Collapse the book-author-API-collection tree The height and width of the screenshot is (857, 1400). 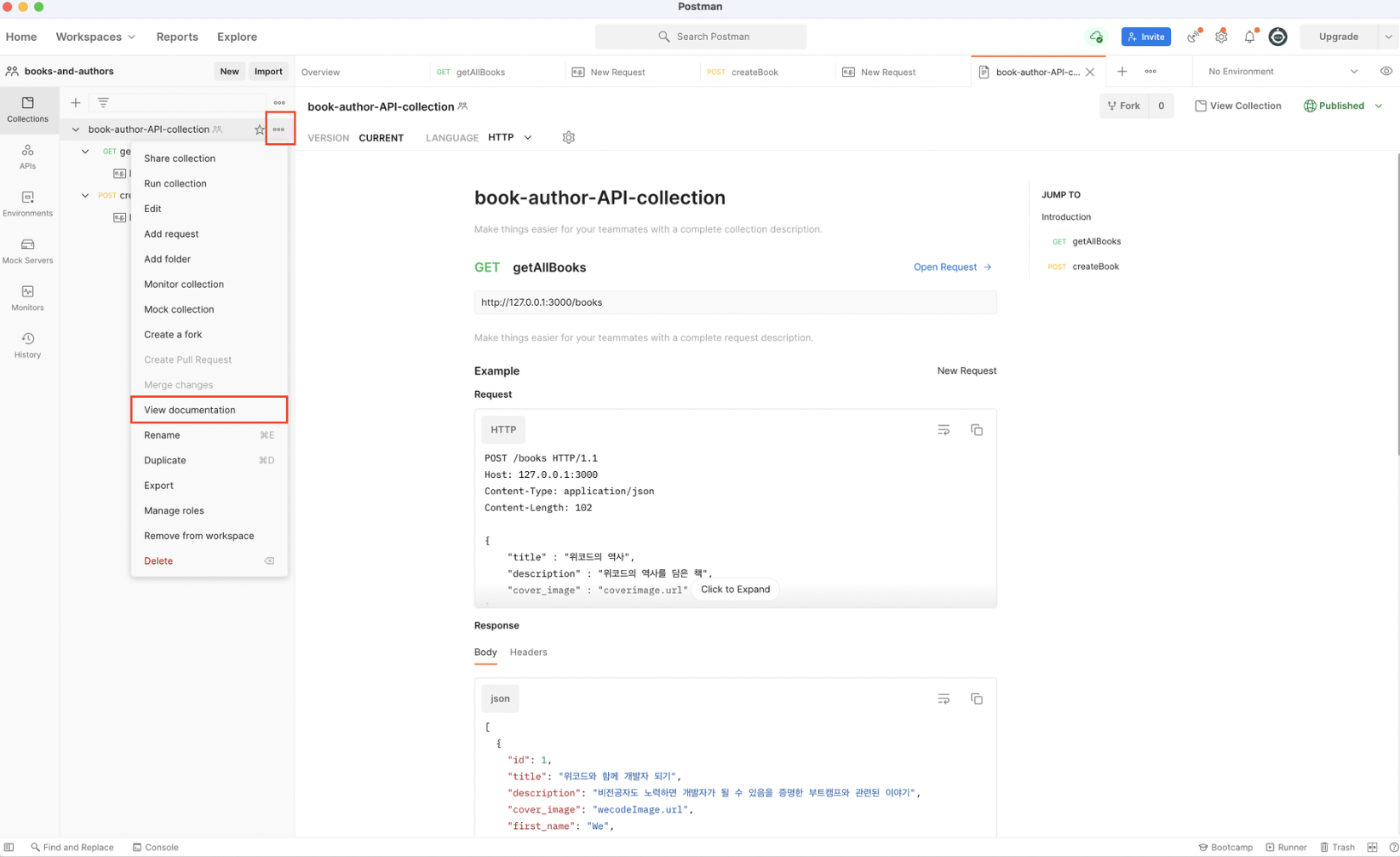[76, 129]
